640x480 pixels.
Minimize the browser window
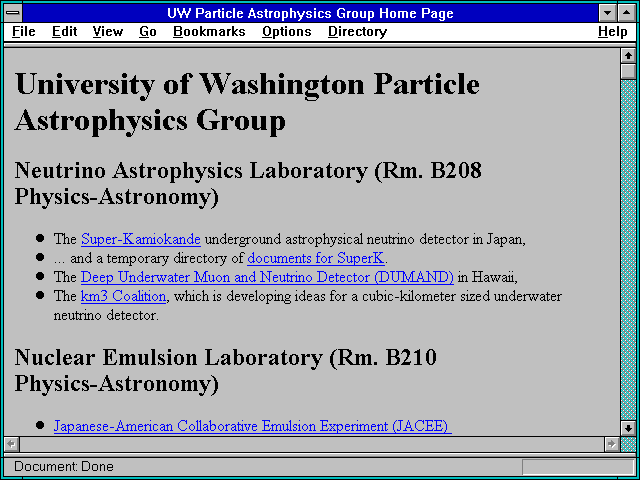[x=607, y=13]
